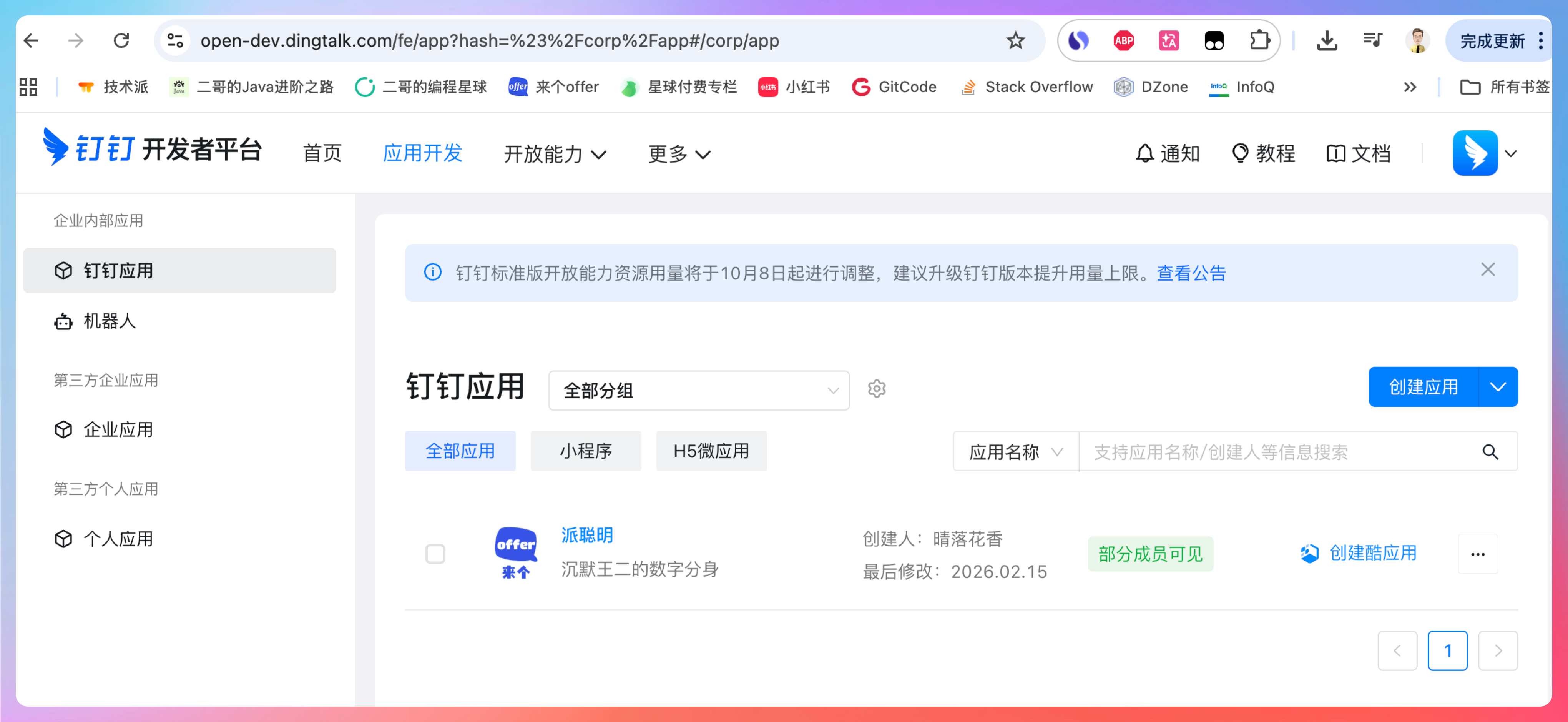Click the settings gear beside 全部分组
This screenshot has height=722, width=1568.
(876, 388)
